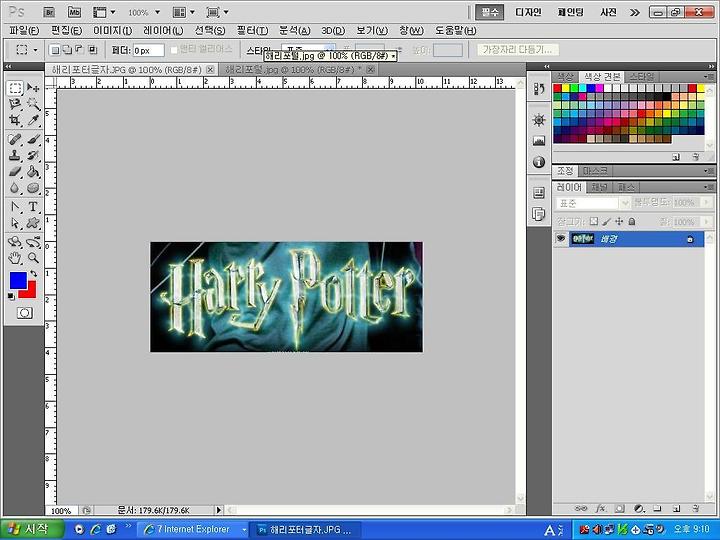Switch to the 필수 workspace

pyautogui.click(x=489, y=12)
